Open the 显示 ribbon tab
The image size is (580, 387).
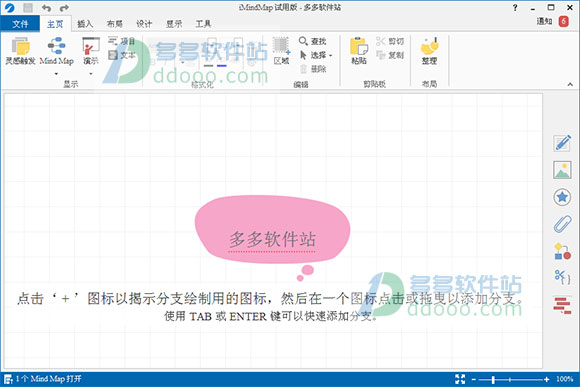(174, 24)
